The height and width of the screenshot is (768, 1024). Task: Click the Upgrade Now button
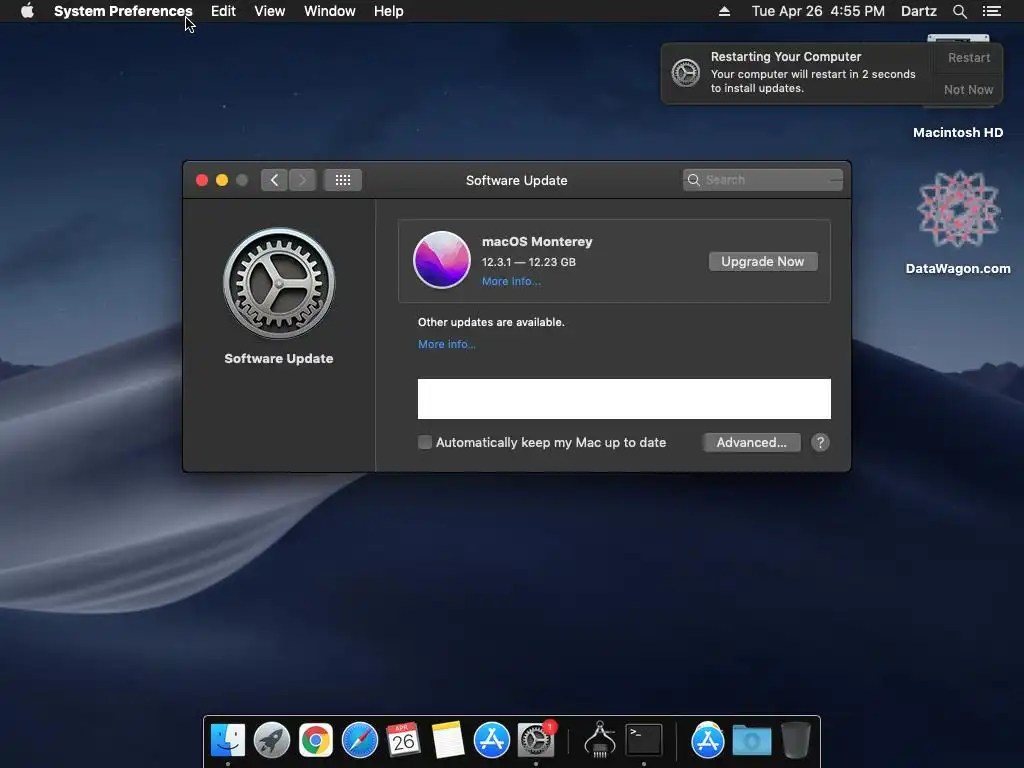pyautogui.click(x=763, y=261)
